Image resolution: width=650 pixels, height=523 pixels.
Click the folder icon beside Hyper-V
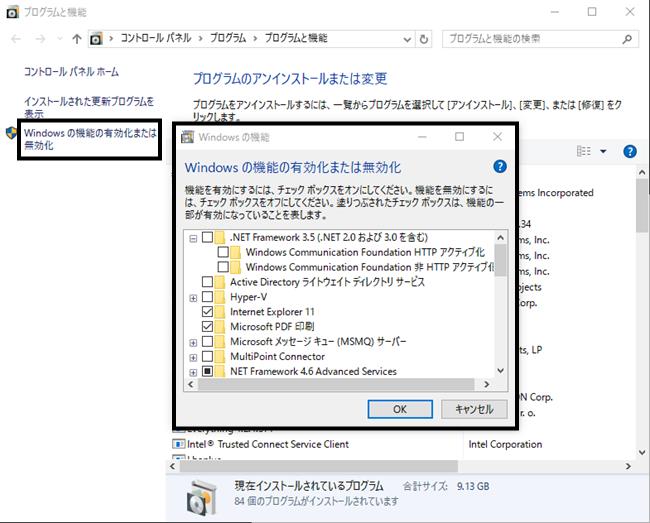(x=221, y=297)
